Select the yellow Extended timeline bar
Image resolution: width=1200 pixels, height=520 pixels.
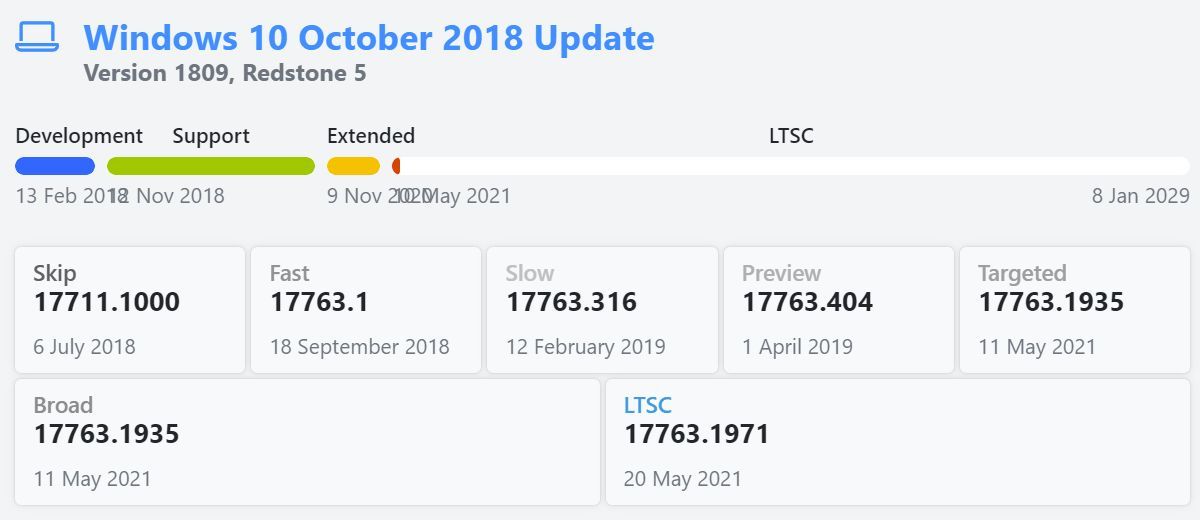pyautogui.click(x=353, y=166)
